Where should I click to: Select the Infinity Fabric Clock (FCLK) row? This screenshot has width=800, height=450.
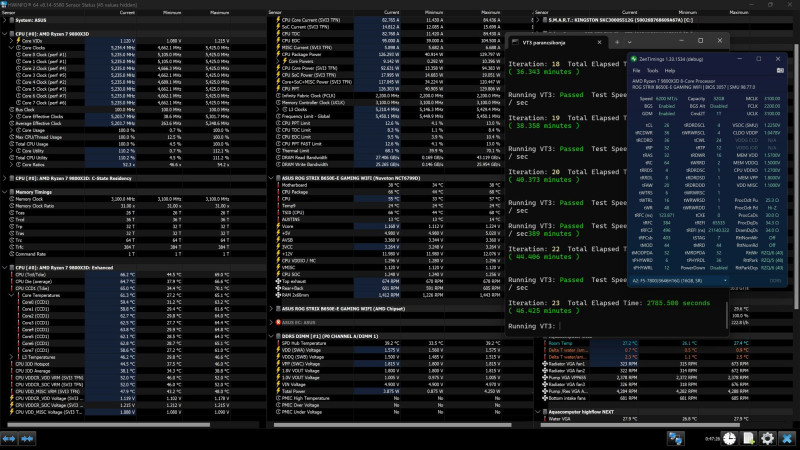pos(388,95)
